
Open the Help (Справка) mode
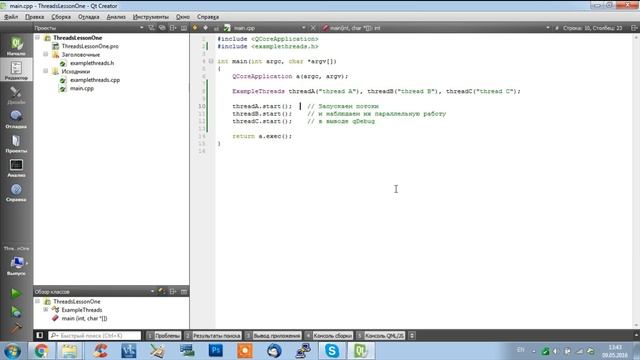(x=16, y=192)
